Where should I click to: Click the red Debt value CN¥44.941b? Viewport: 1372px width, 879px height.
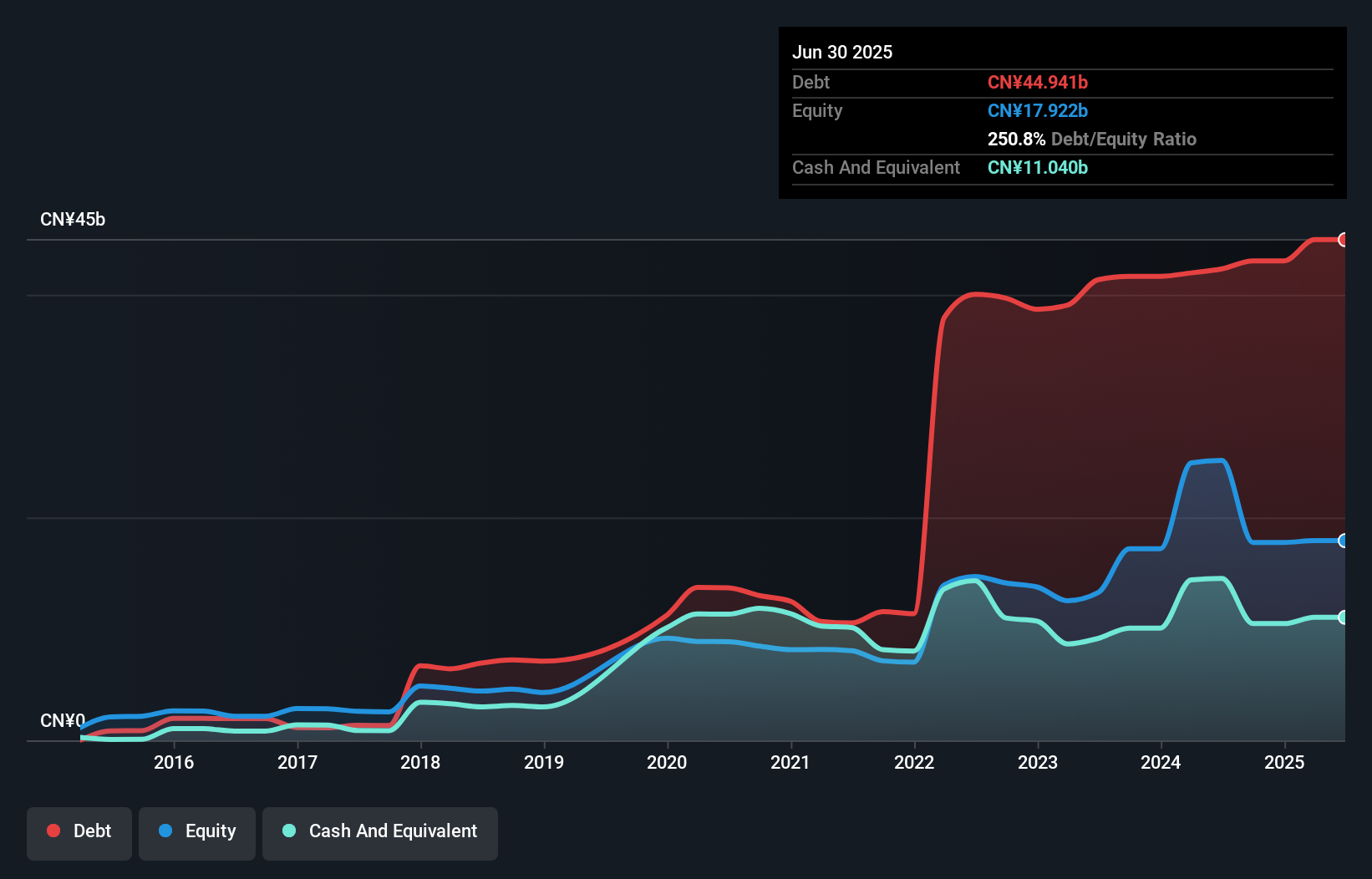point(1038,82)
